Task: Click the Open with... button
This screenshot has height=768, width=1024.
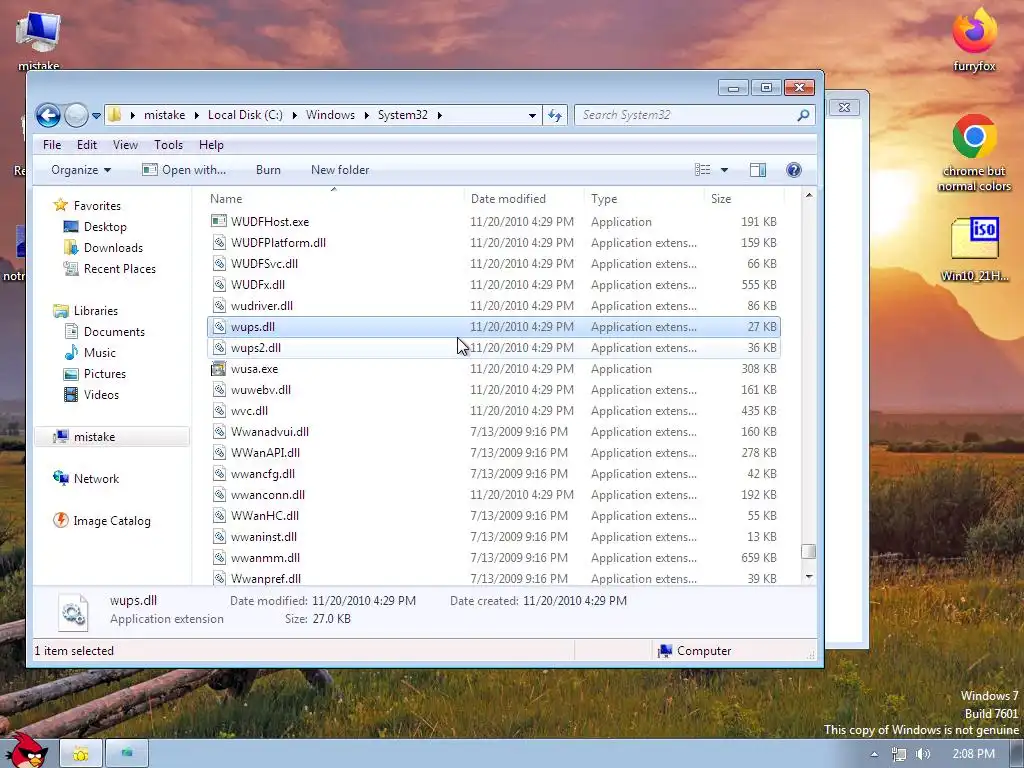Action: click(184, 170)
